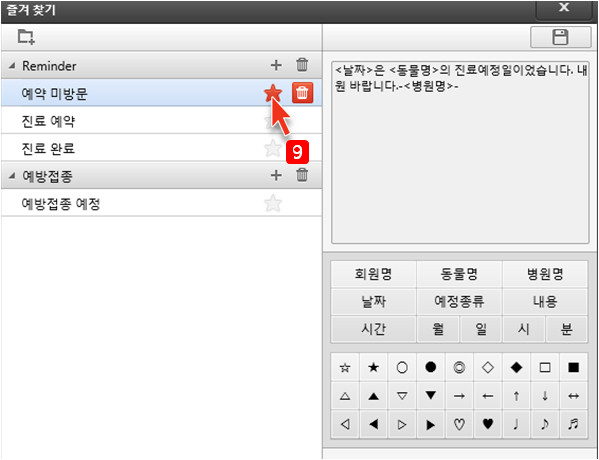Insert the right arrow symbol

[x=459, y=396]
